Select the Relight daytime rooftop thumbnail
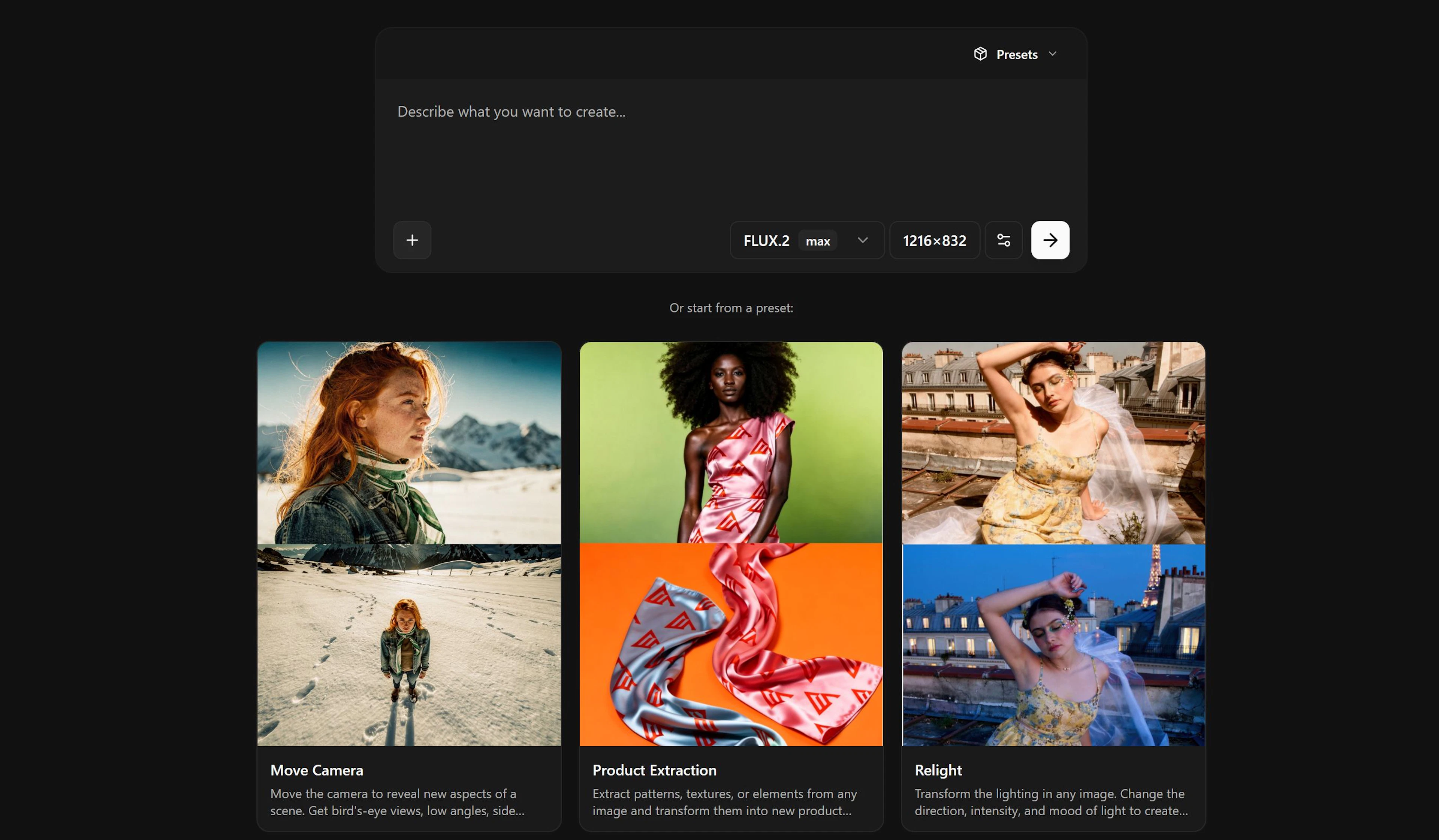The image size is (1439, 840). click(1053, 442)
